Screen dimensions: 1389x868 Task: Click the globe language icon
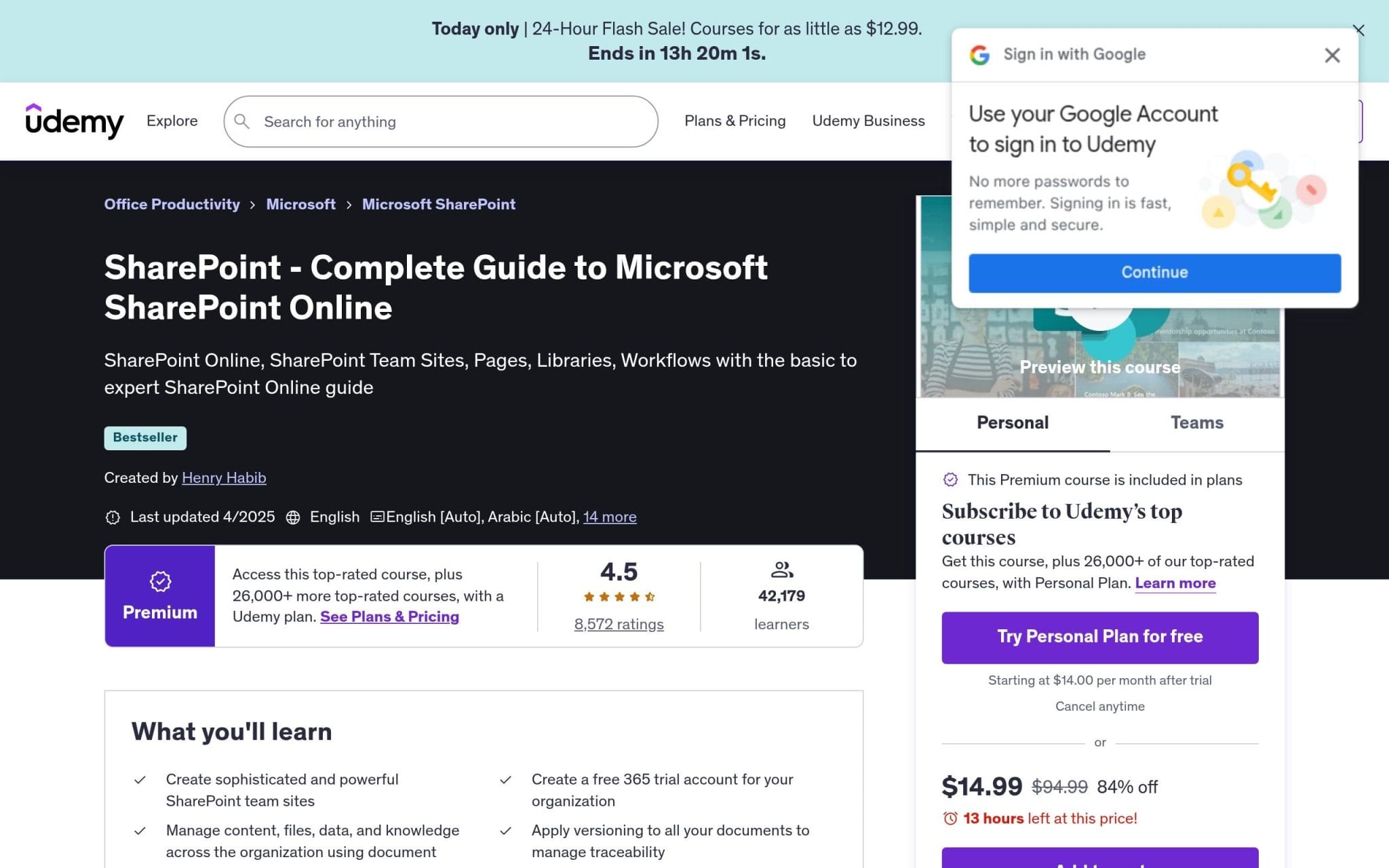pos(293,517)
